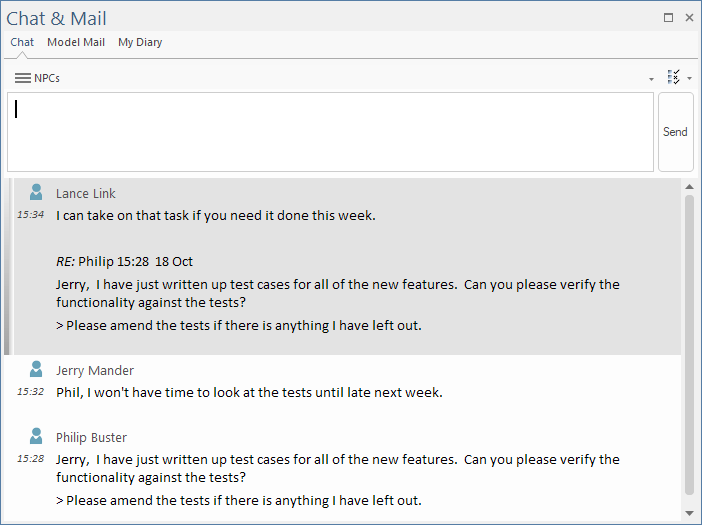Close the Chat & Mail window
702x525 pixels.
pyautogui.click(x=689, y=17)
